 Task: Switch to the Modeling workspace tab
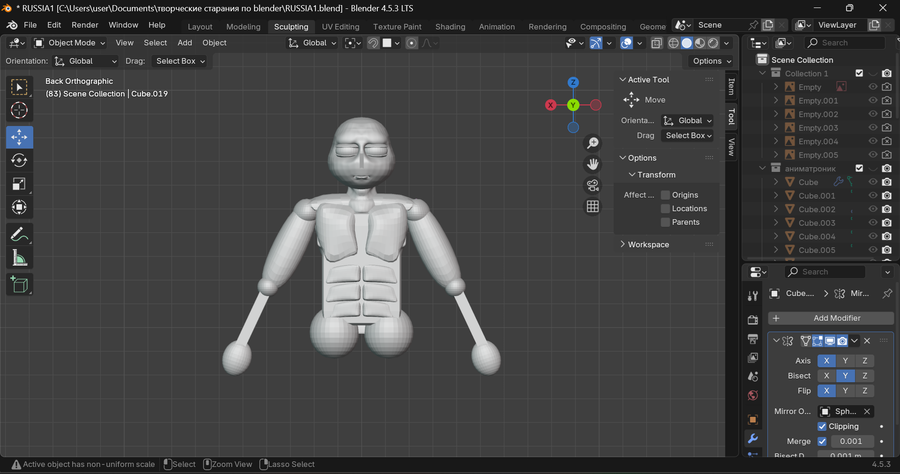(243, 27)
